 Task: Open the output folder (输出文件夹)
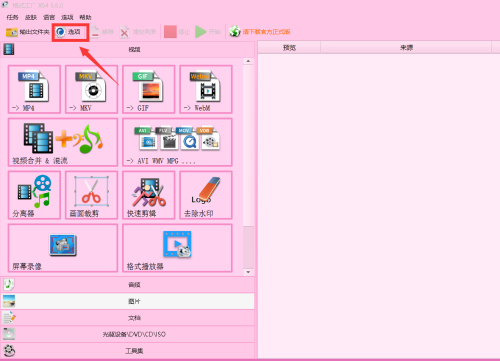tap(28, 32)
